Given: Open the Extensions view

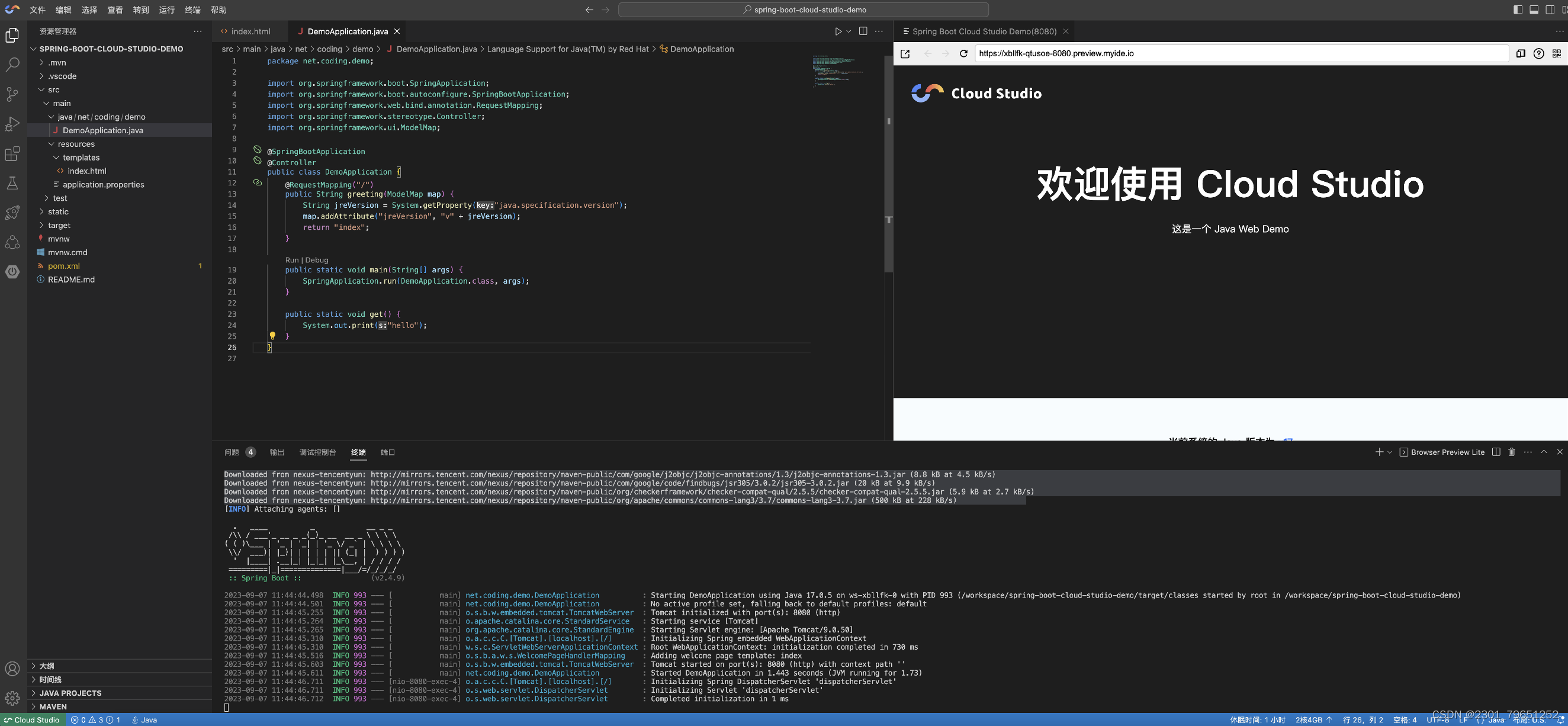Looking at the screenshot, I should pyautogui.click(x=12, y=153).
